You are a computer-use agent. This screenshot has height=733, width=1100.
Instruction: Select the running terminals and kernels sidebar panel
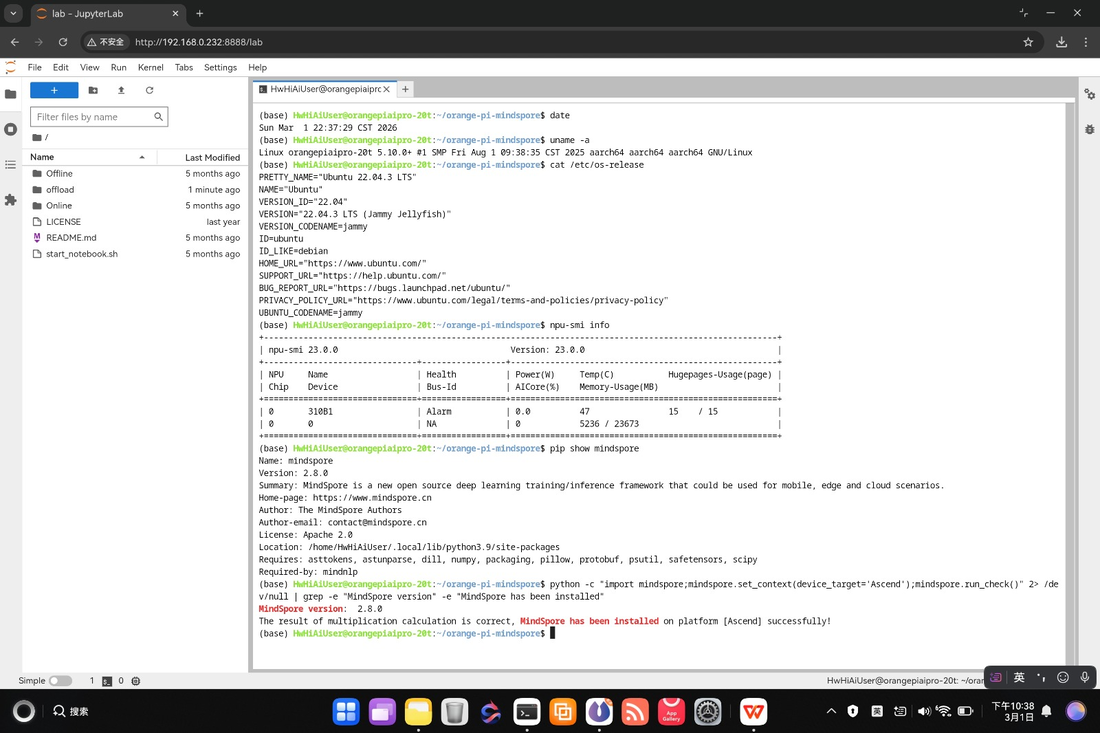(11, 129)
